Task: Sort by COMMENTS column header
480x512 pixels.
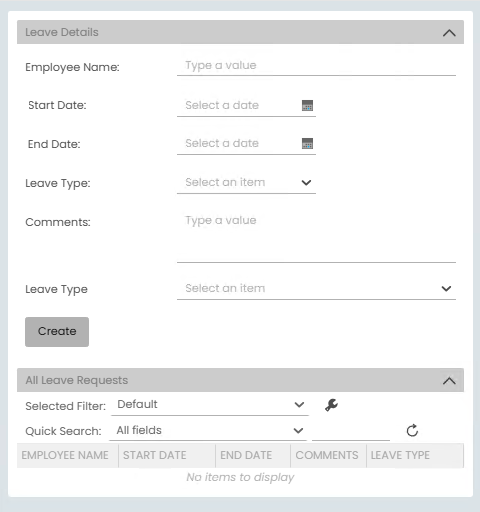Action: (329, 455)
